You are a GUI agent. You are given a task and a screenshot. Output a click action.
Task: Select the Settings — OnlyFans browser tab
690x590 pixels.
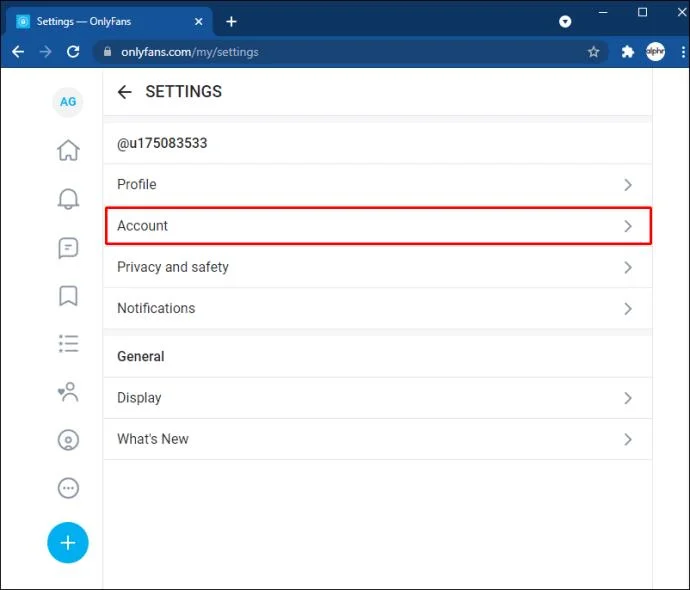coord(108,22)
